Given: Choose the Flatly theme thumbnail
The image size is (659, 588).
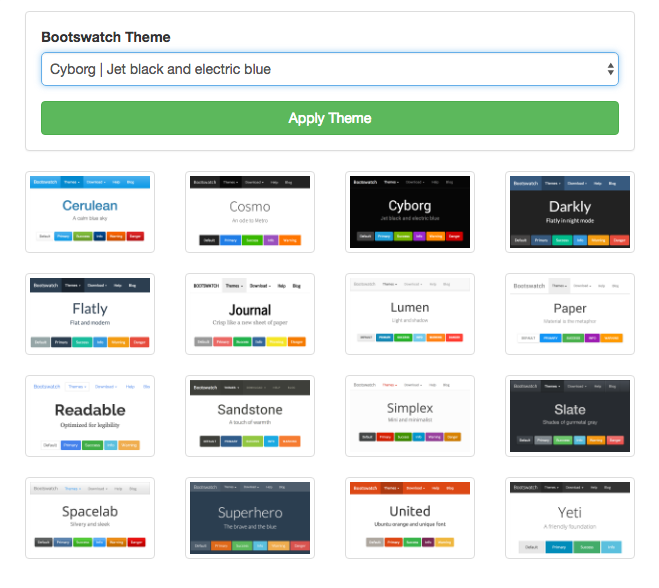Looking at the screenshot, I should 90,314.
